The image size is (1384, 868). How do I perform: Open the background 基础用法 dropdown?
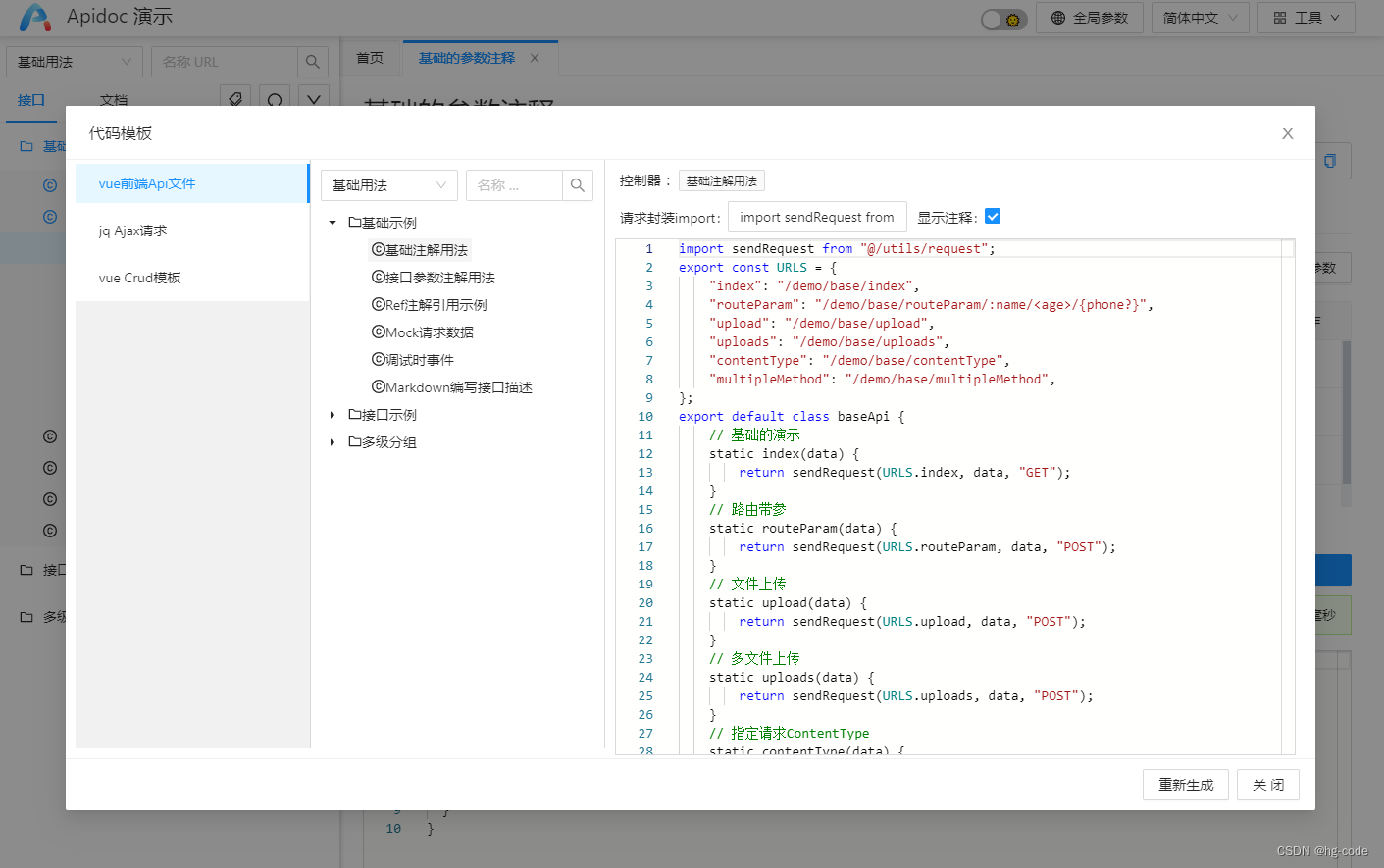point(75,62)
